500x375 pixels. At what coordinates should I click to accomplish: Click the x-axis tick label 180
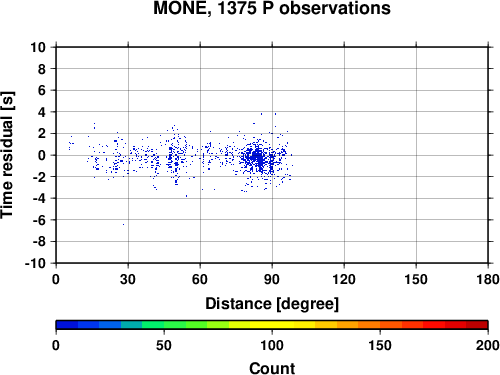point(488,279)
